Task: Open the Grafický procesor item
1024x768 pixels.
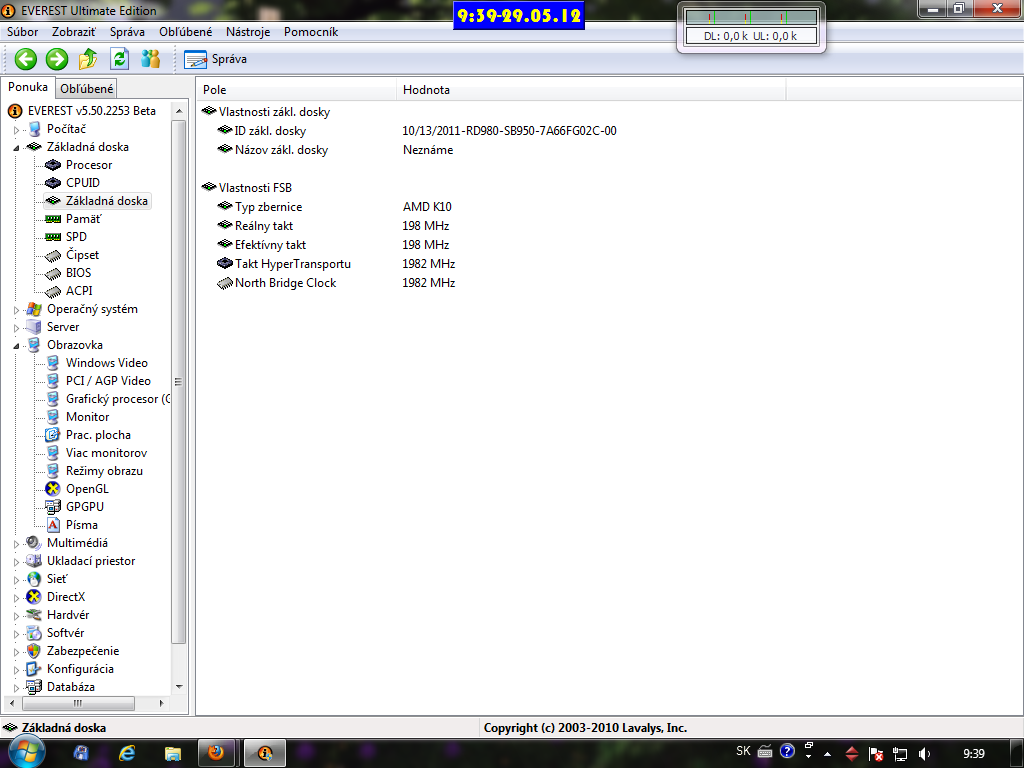Action: [x=118, y=399]
